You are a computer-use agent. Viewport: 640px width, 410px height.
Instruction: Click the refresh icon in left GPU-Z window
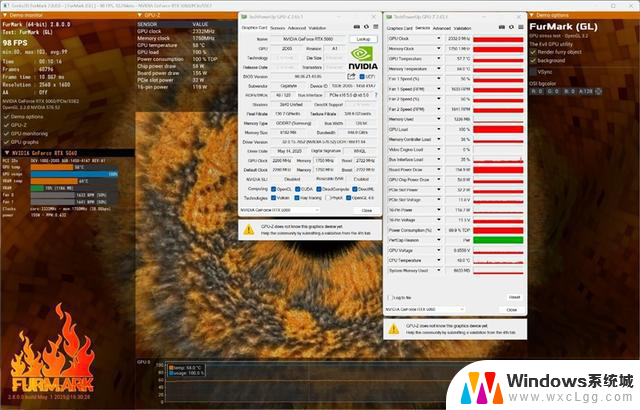click(x=366, y=27)
